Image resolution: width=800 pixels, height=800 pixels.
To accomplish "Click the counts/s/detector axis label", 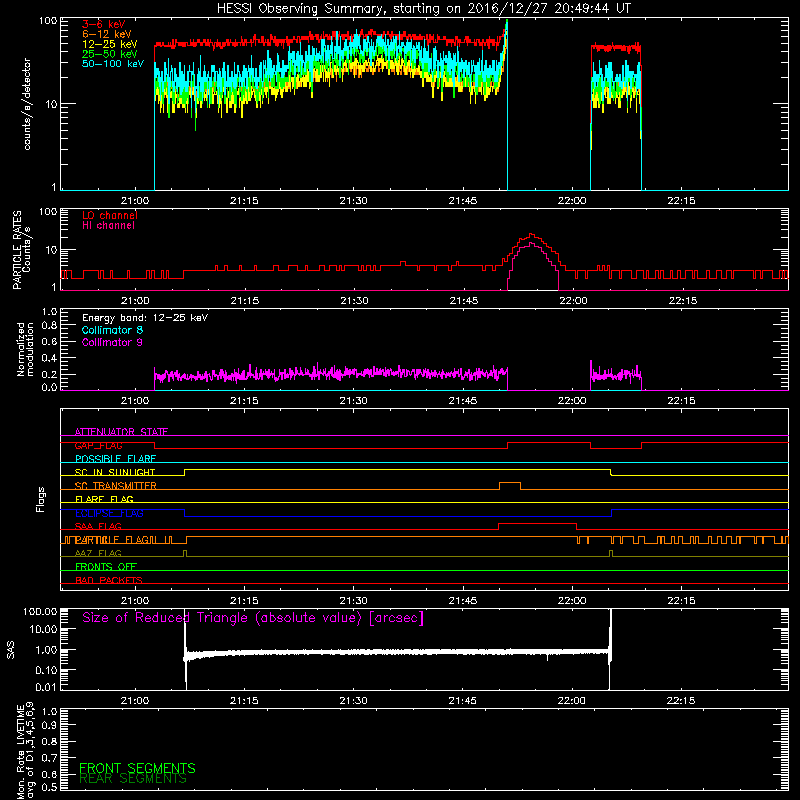I will tap(27, 104).
